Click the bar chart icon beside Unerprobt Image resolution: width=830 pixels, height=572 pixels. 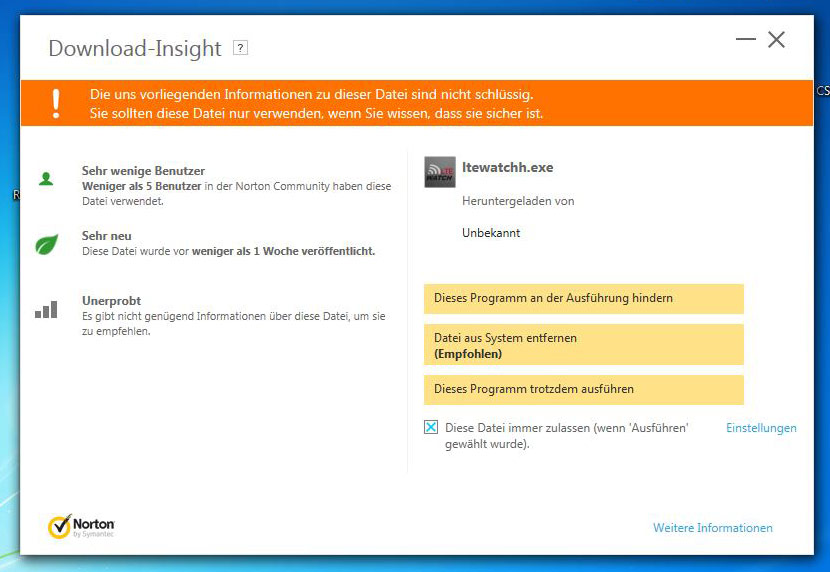coord(46,310)
